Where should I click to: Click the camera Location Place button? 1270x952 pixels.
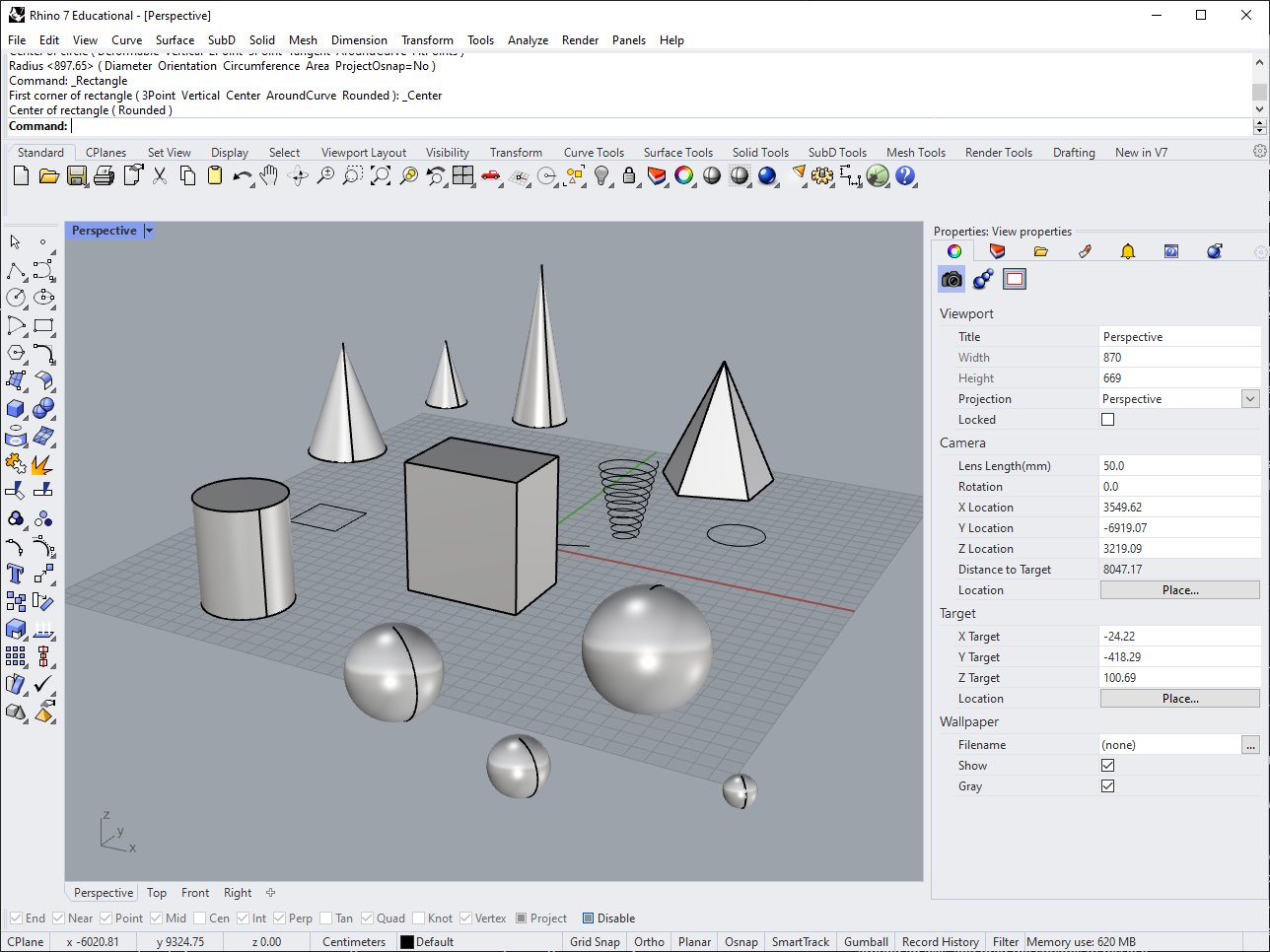coord(1180,590)
